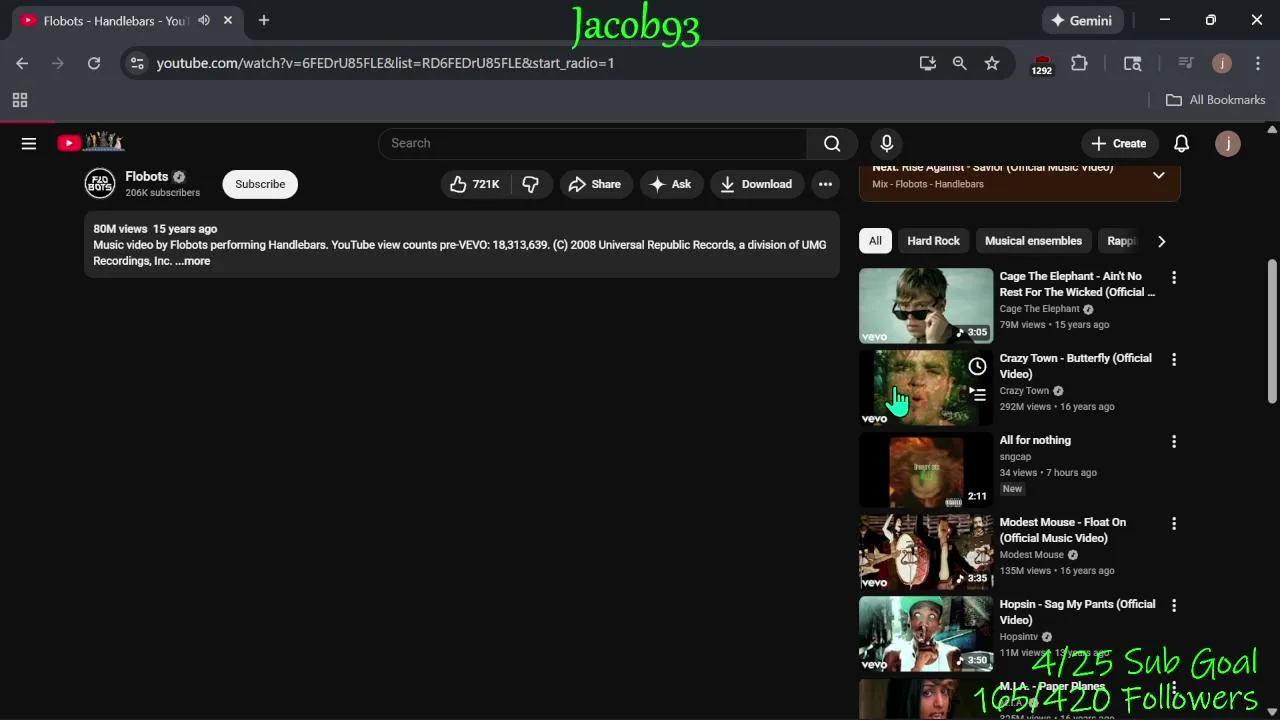Open Chrome profile avatar

(x=1222, y=63)
